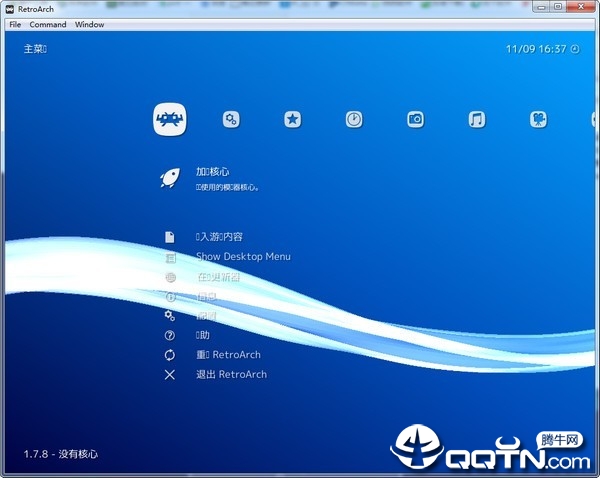
Task: Minimize the RetroArch window
Action: (x=541, y=7)
